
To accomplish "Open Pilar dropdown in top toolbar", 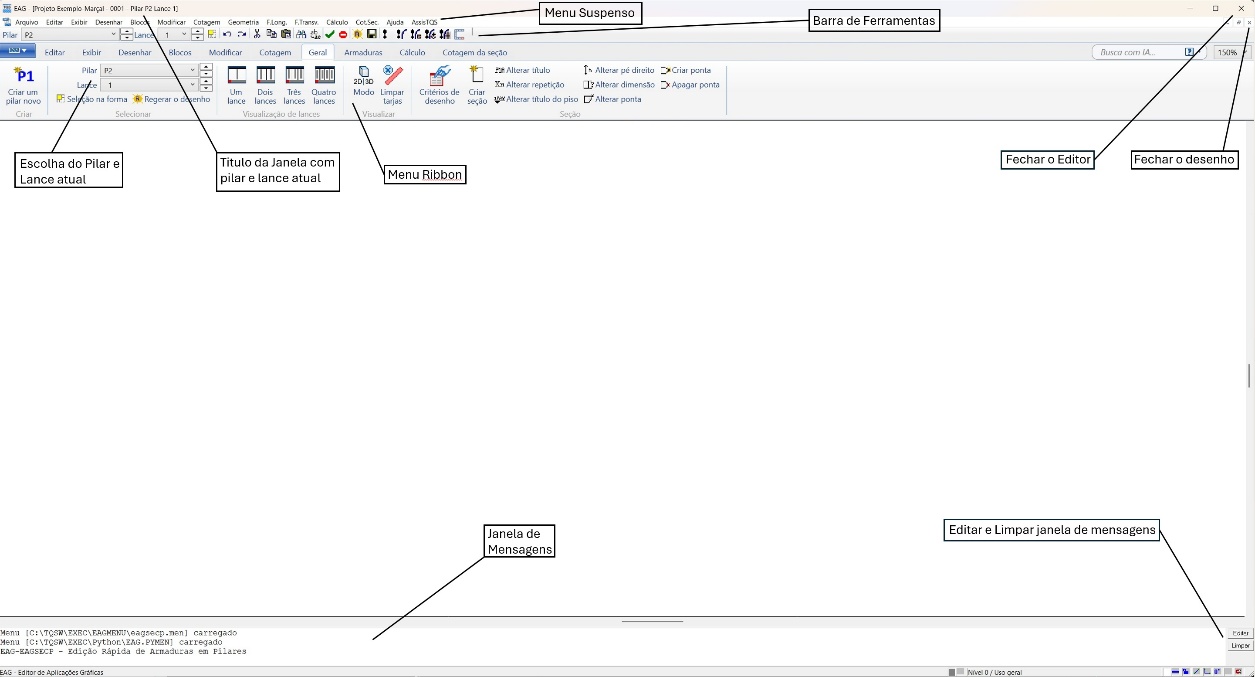I will [70, 34].
